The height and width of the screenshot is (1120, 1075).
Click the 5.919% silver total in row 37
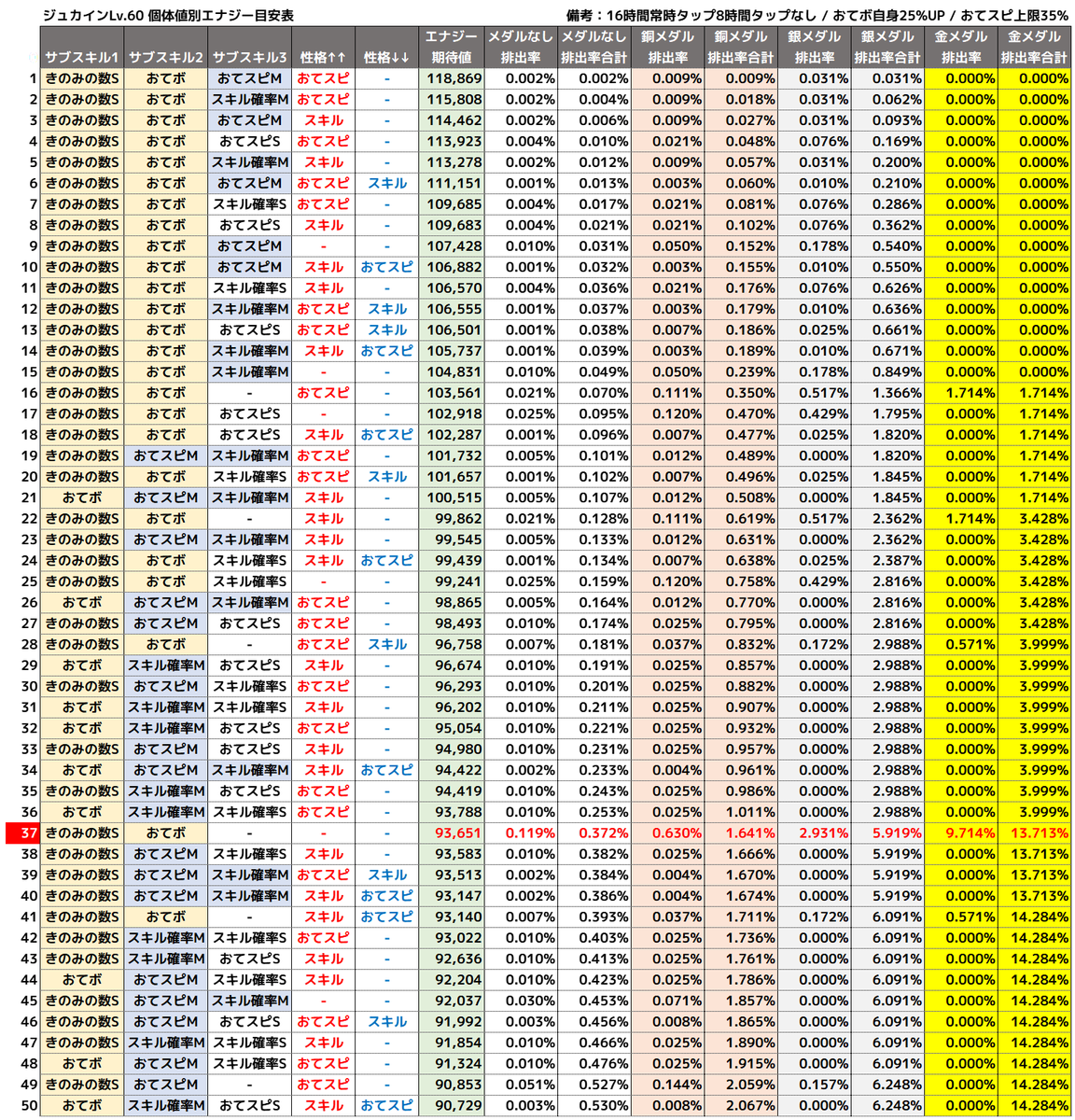(x=887, y=833)
